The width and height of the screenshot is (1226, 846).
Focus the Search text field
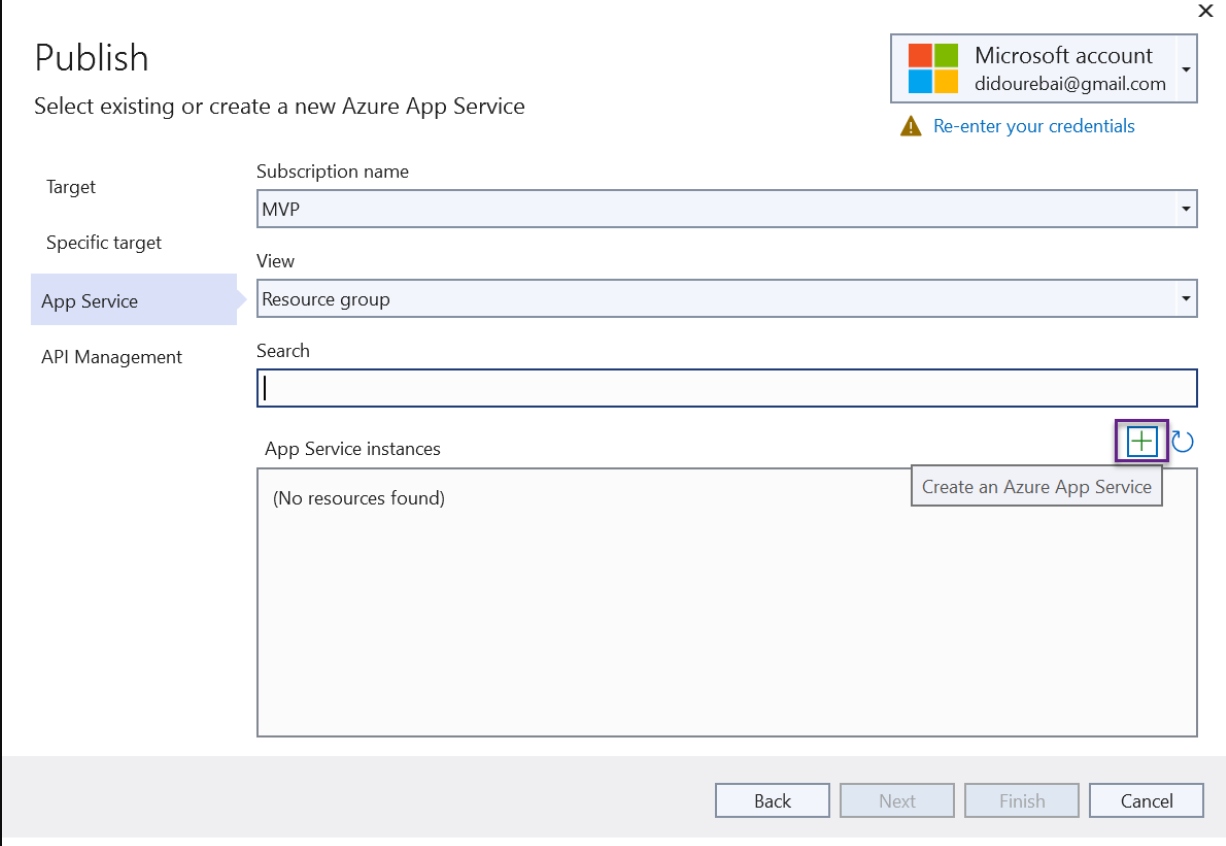pyautogui.click(x=726, y=388)
